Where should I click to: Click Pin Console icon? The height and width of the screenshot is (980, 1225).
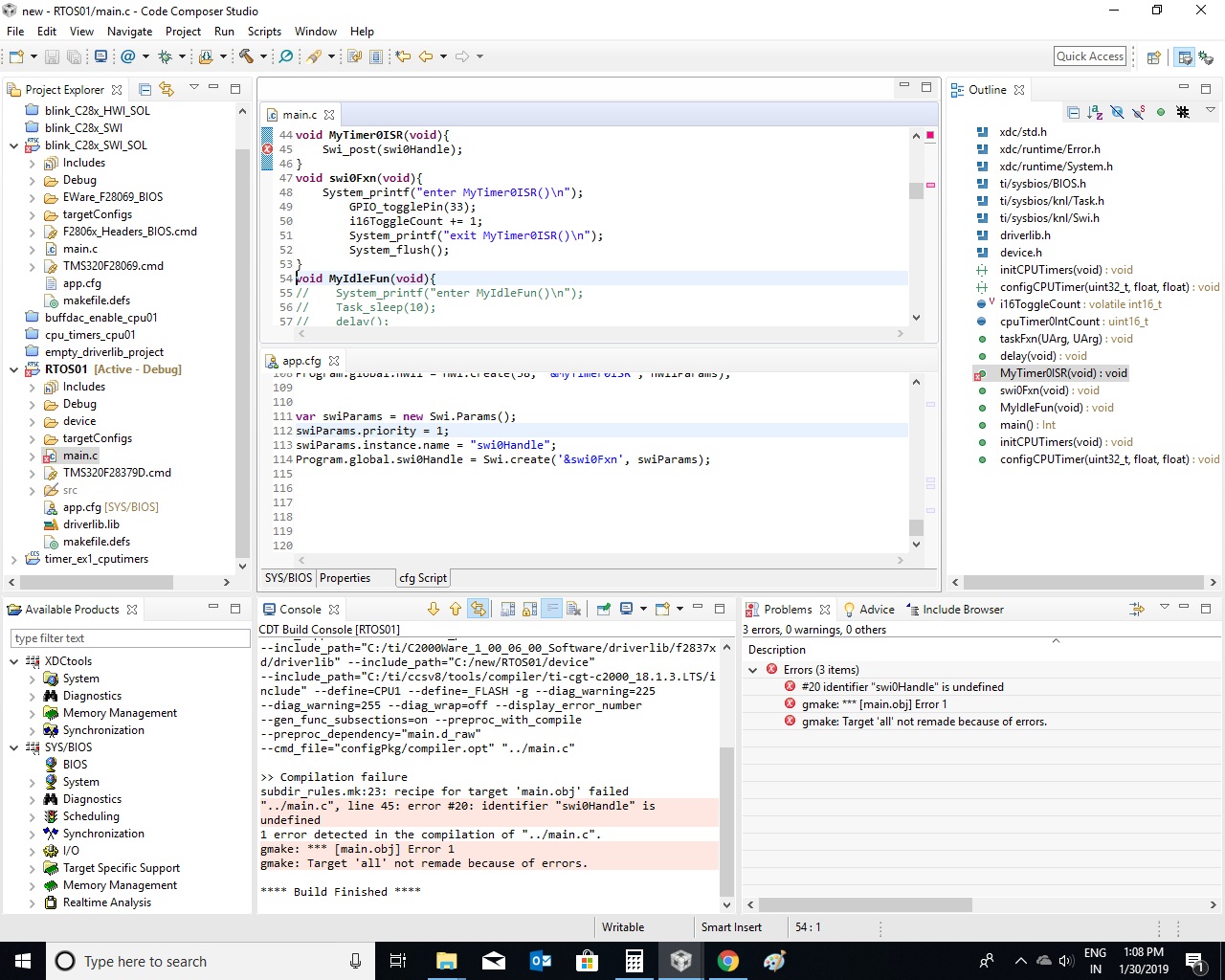[x=604, y=609]
